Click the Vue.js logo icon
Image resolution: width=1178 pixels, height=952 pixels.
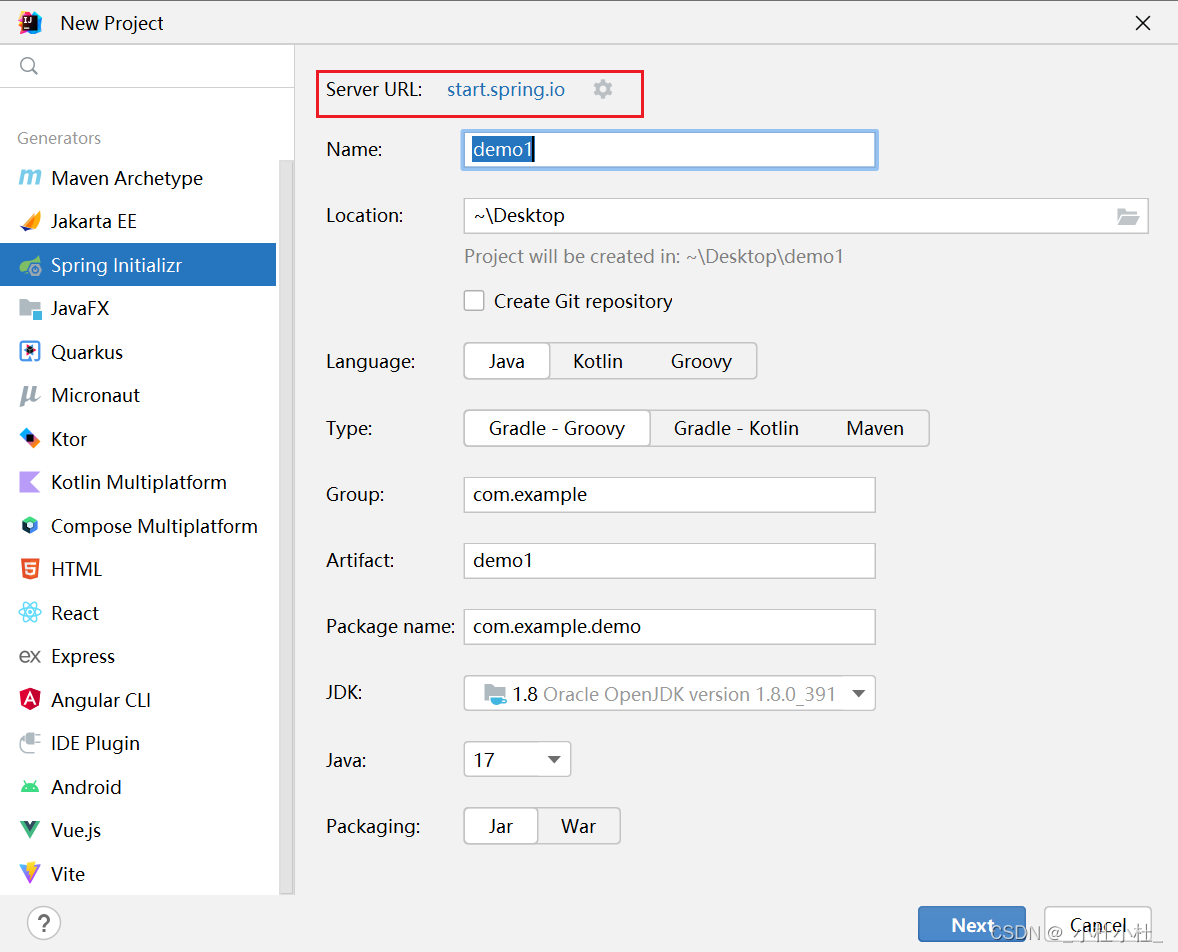pyautogui.click(x=30, y=830)
